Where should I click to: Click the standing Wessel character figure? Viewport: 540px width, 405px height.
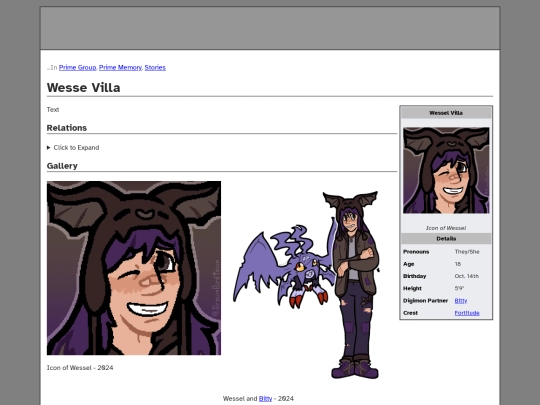pos(353,285)
